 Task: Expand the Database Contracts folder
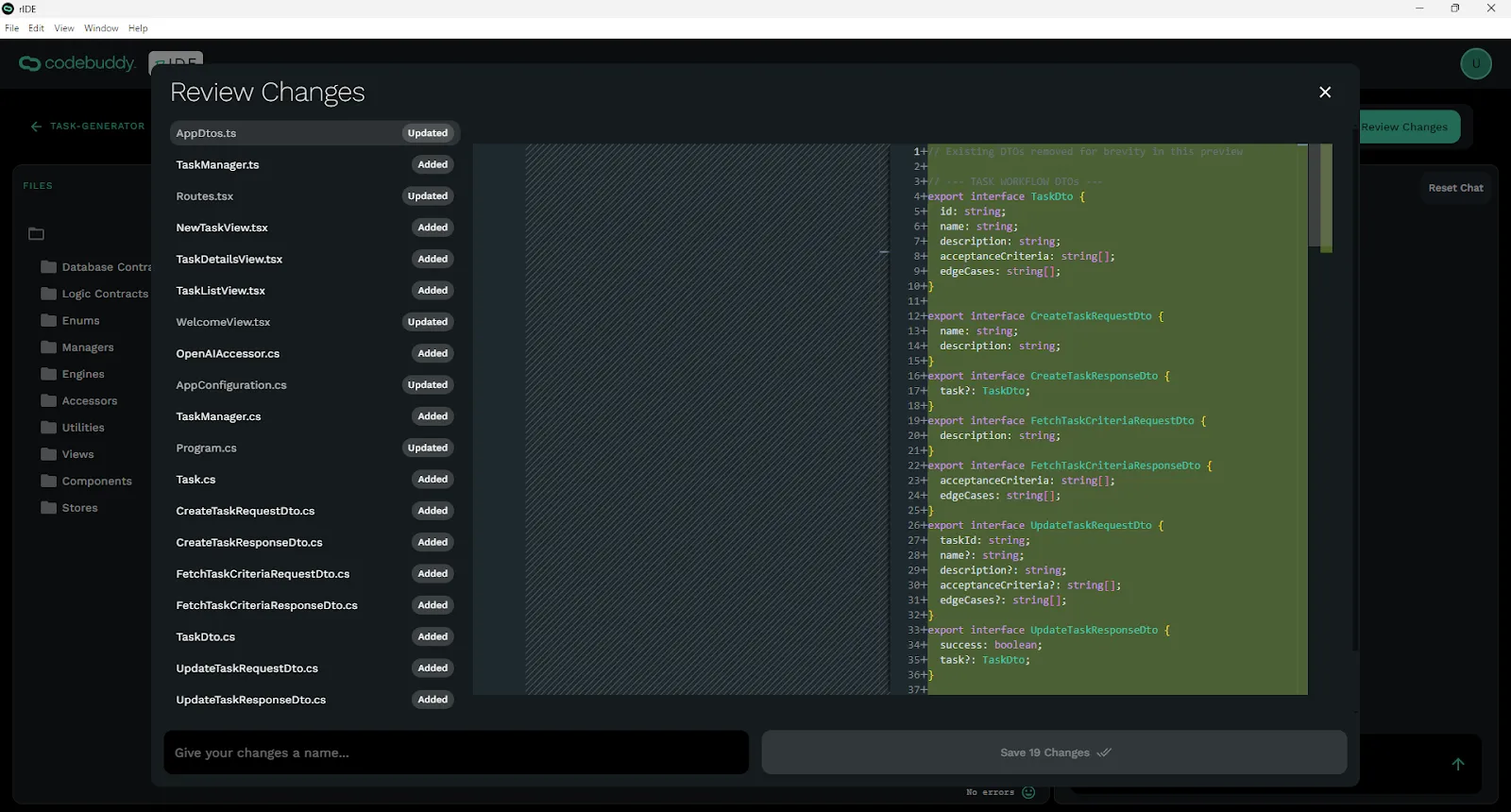point(95,267)
